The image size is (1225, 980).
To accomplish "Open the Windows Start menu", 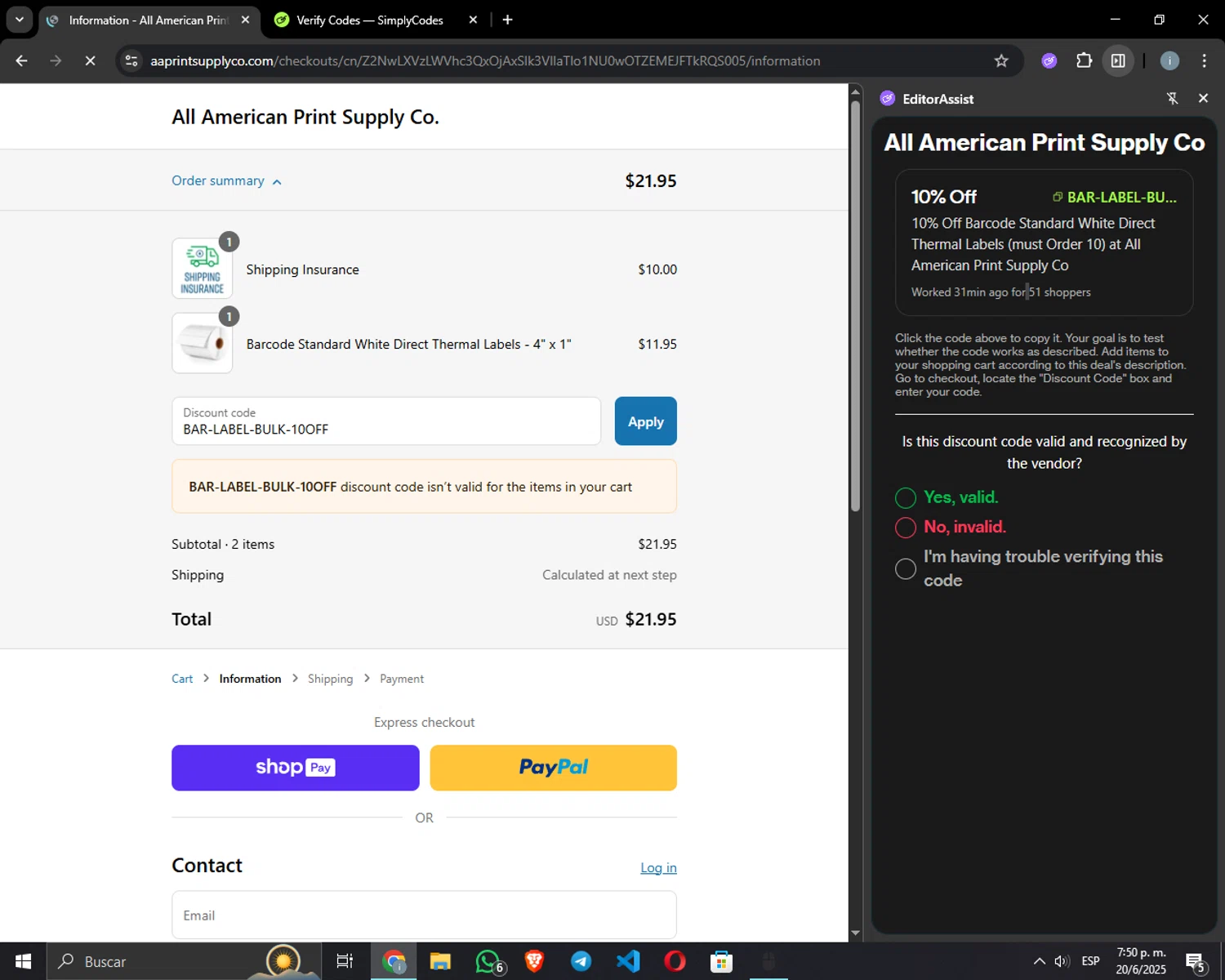I will point(23,961).
